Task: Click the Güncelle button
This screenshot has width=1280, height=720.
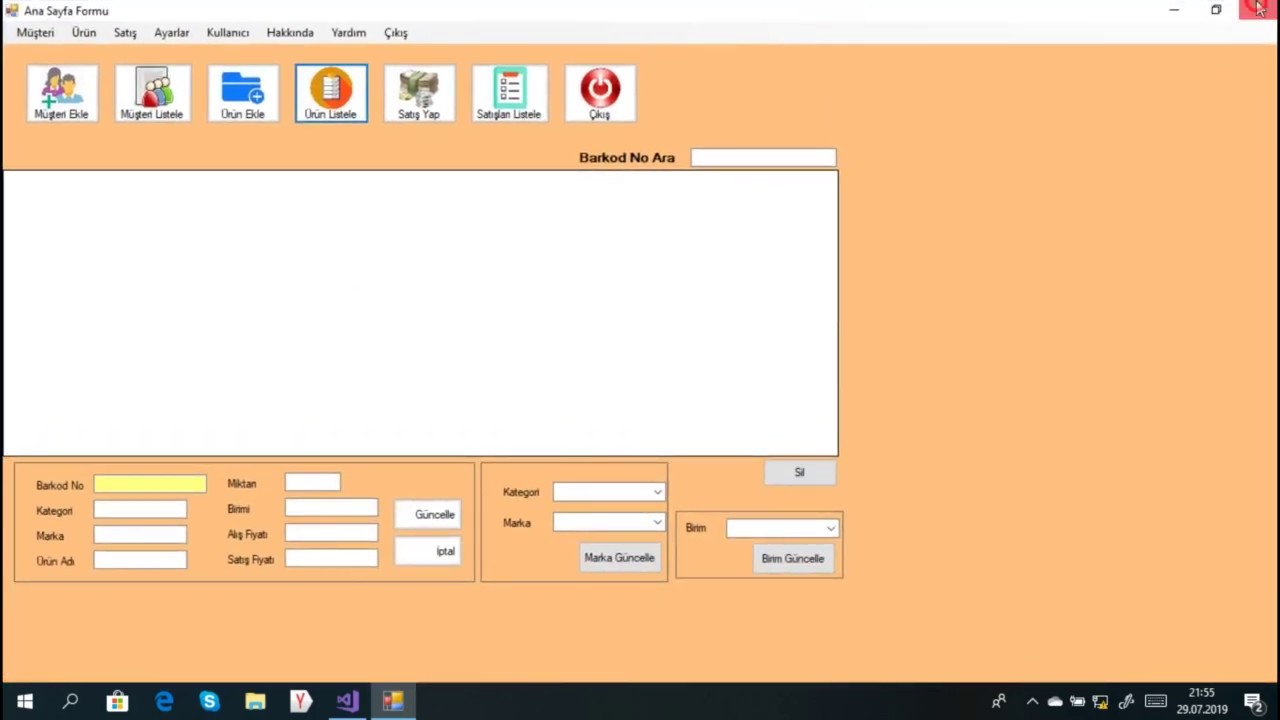Action: 428,514
